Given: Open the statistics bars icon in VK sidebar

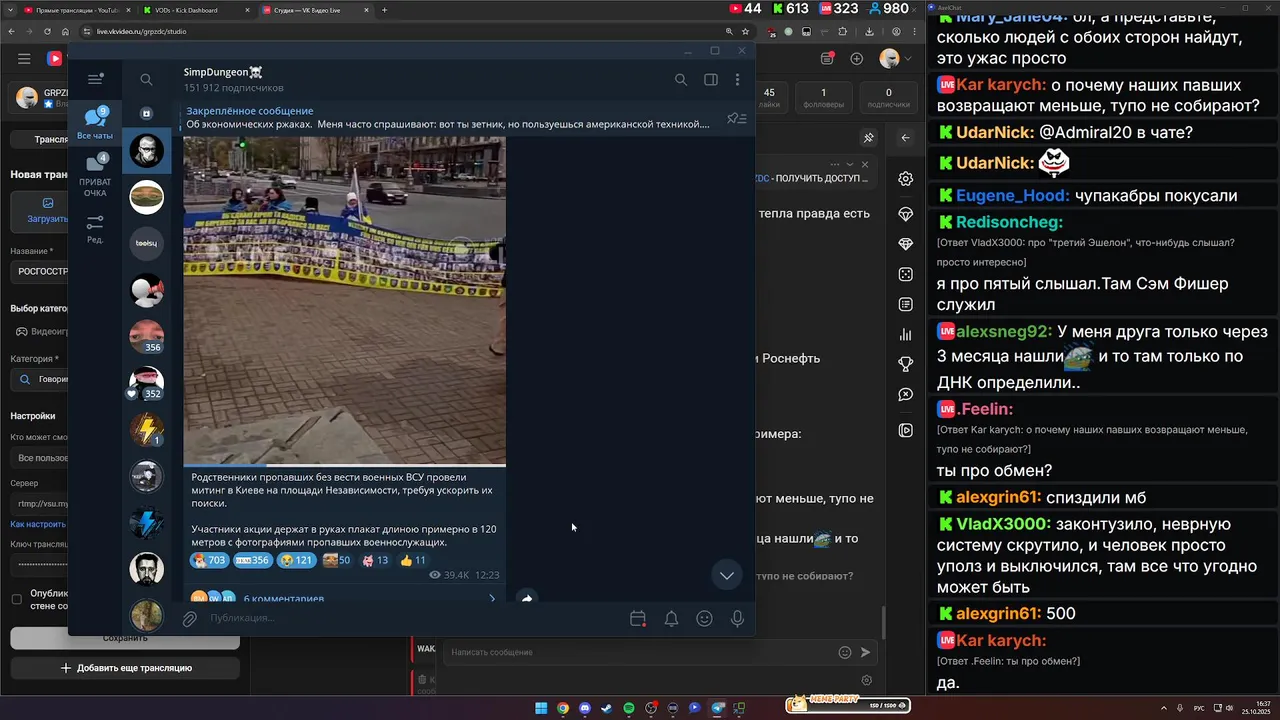Looking at the screenshot, I should point(905,335).
